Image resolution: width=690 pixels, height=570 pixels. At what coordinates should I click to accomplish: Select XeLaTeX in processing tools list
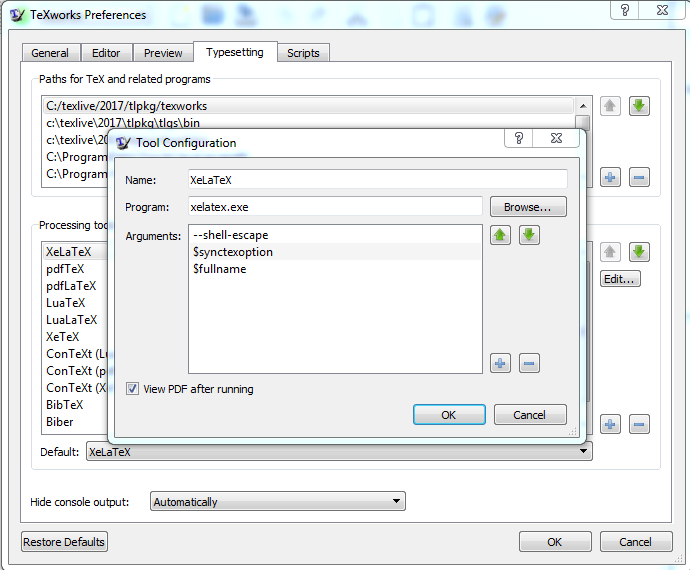pyautogui.click(x=76, y=252)
